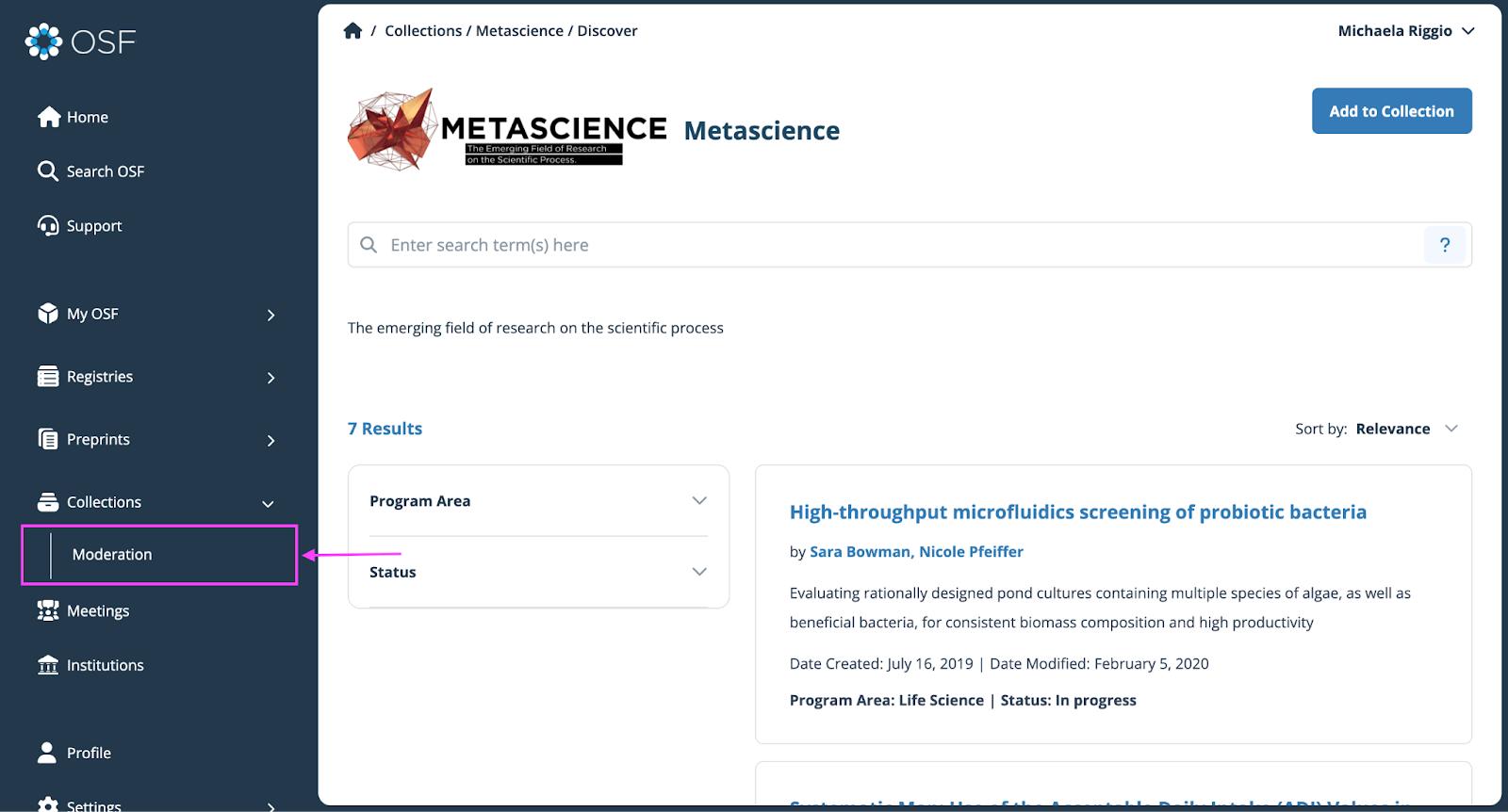Expand the Program Area filter
The image size is (1508, 812).
(538, 501)
